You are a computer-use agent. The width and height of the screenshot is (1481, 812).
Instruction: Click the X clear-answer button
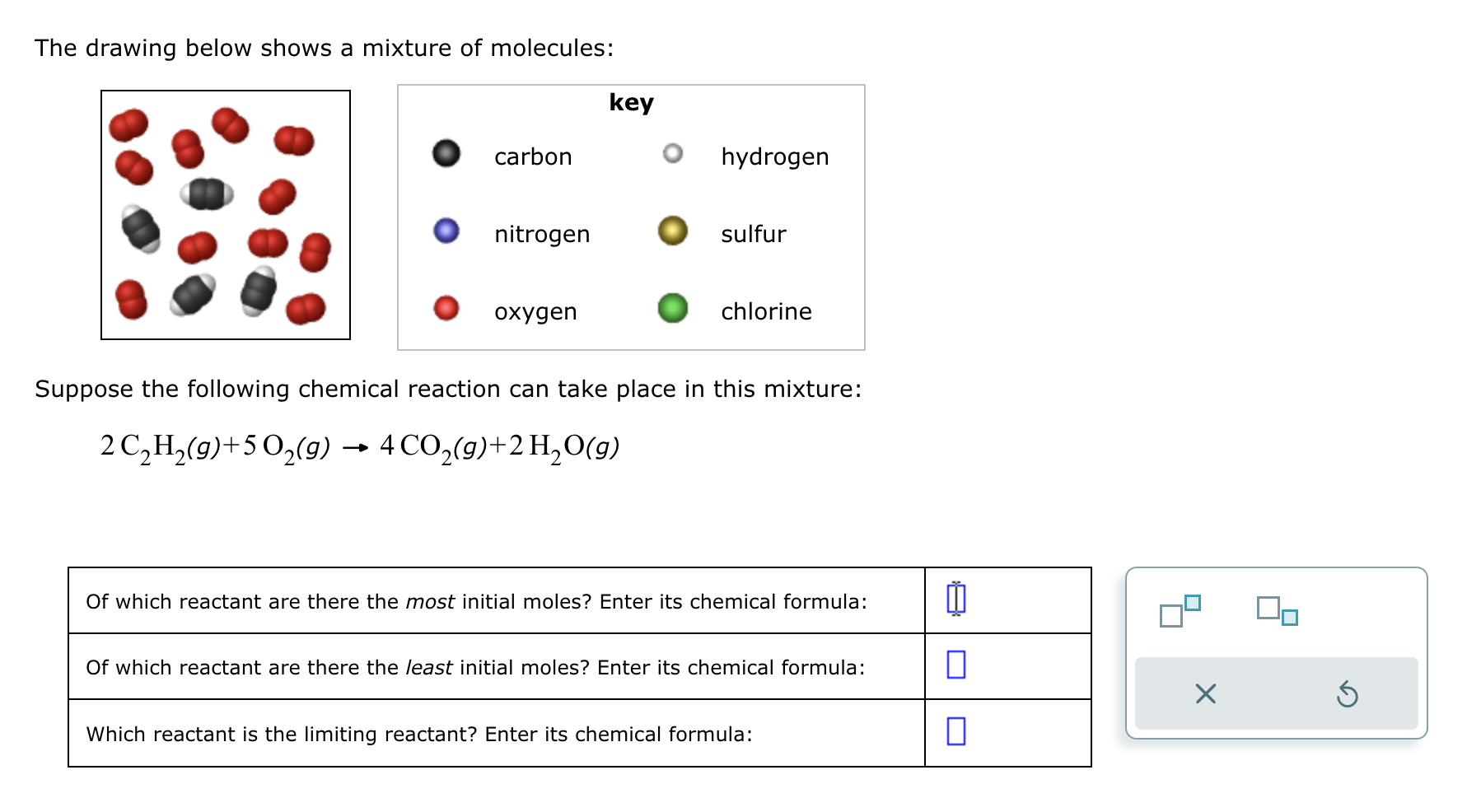[1204, 694]
